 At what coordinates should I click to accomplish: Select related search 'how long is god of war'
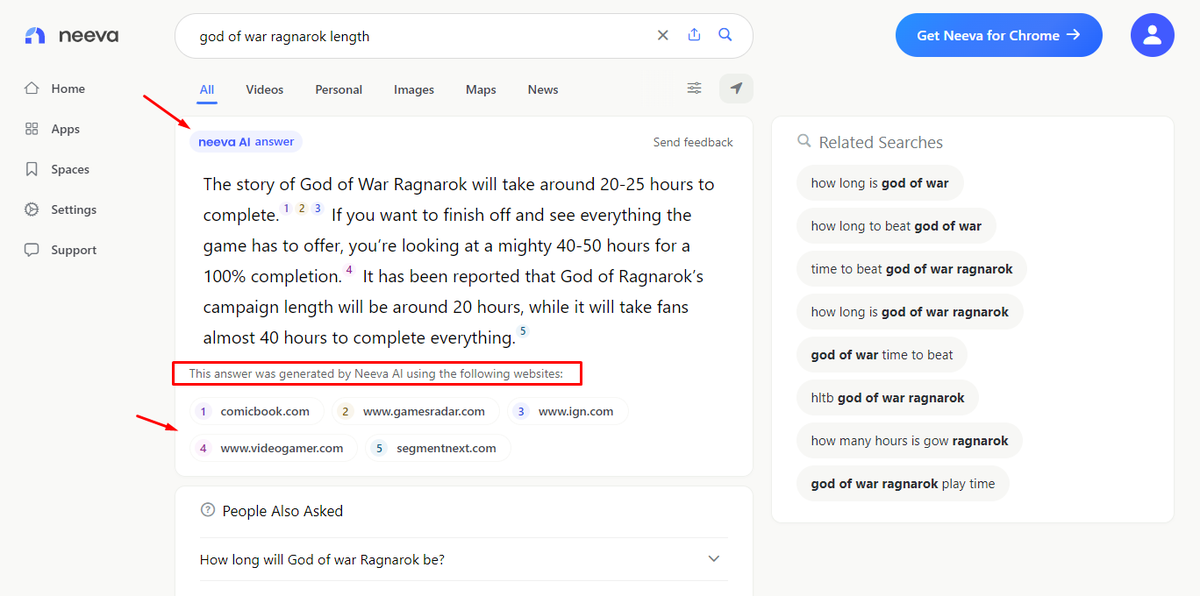click(x=879, y=183)
